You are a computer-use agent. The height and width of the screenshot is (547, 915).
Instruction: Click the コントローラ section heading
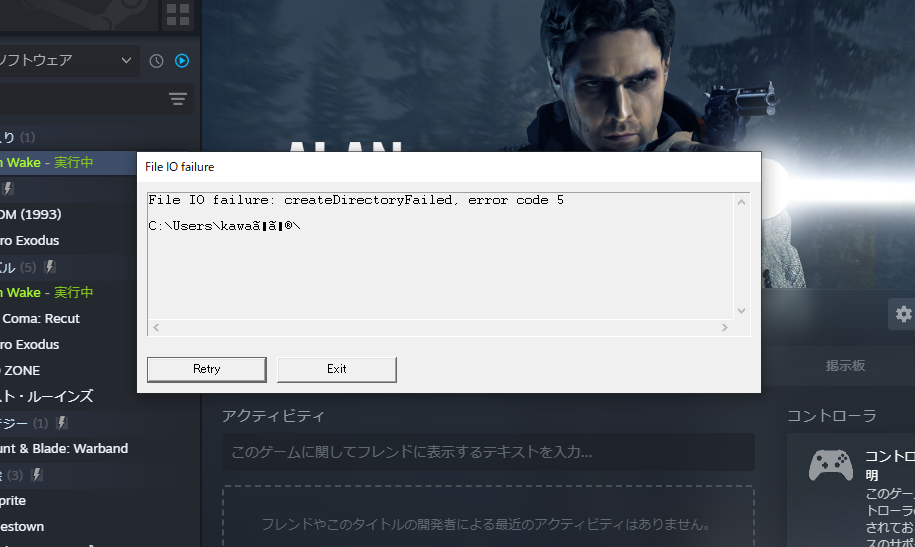[832, 416]
